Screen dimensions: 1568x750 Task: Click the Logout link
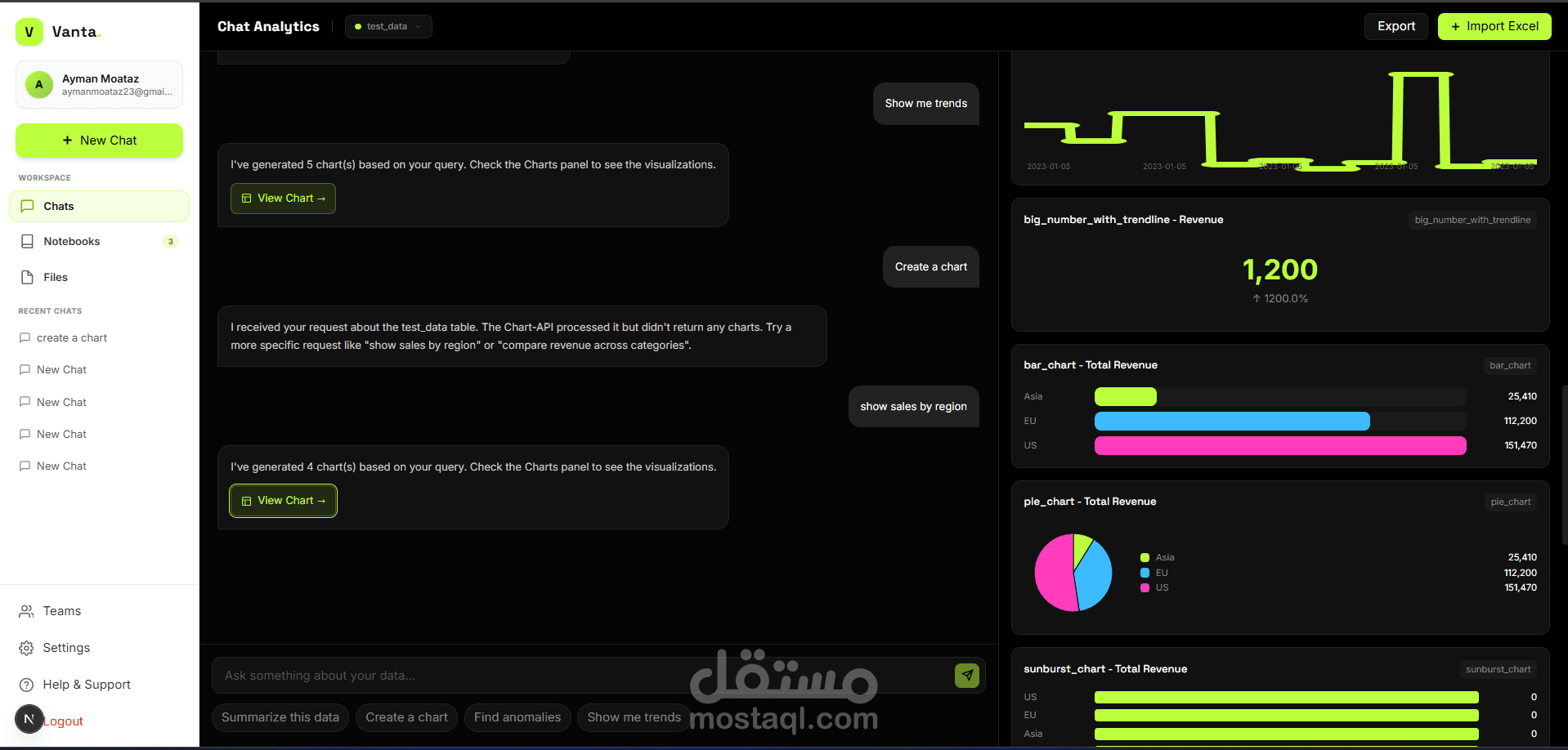click(63, 721)
